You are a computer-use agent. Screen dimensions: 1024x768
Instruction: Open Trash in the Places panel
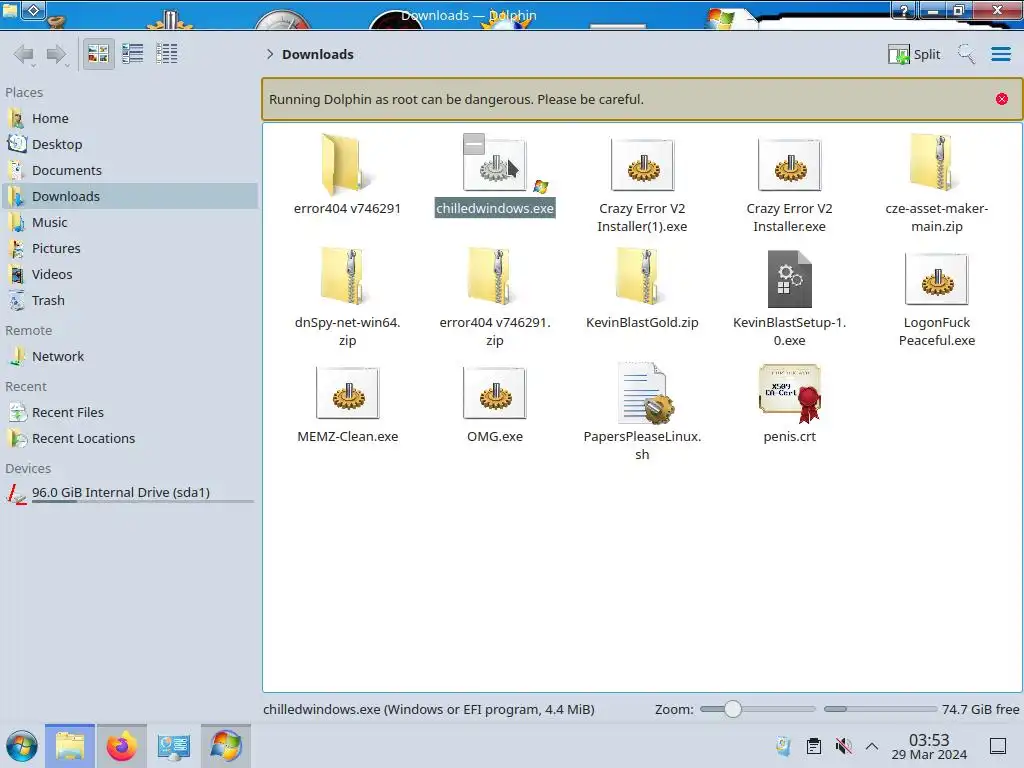[129, 301]
